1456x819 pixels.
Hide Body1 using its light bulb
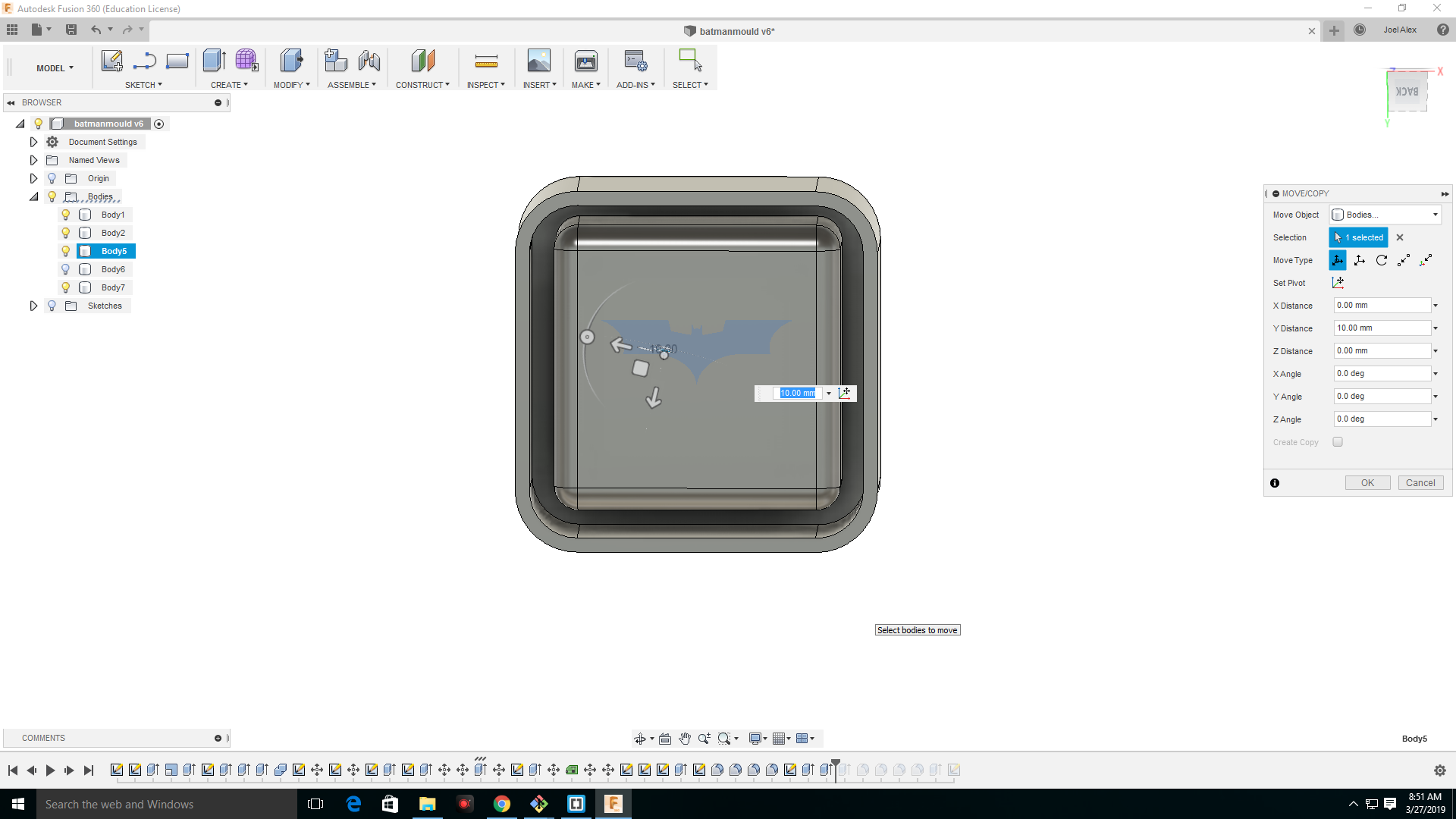click(66, 215)
